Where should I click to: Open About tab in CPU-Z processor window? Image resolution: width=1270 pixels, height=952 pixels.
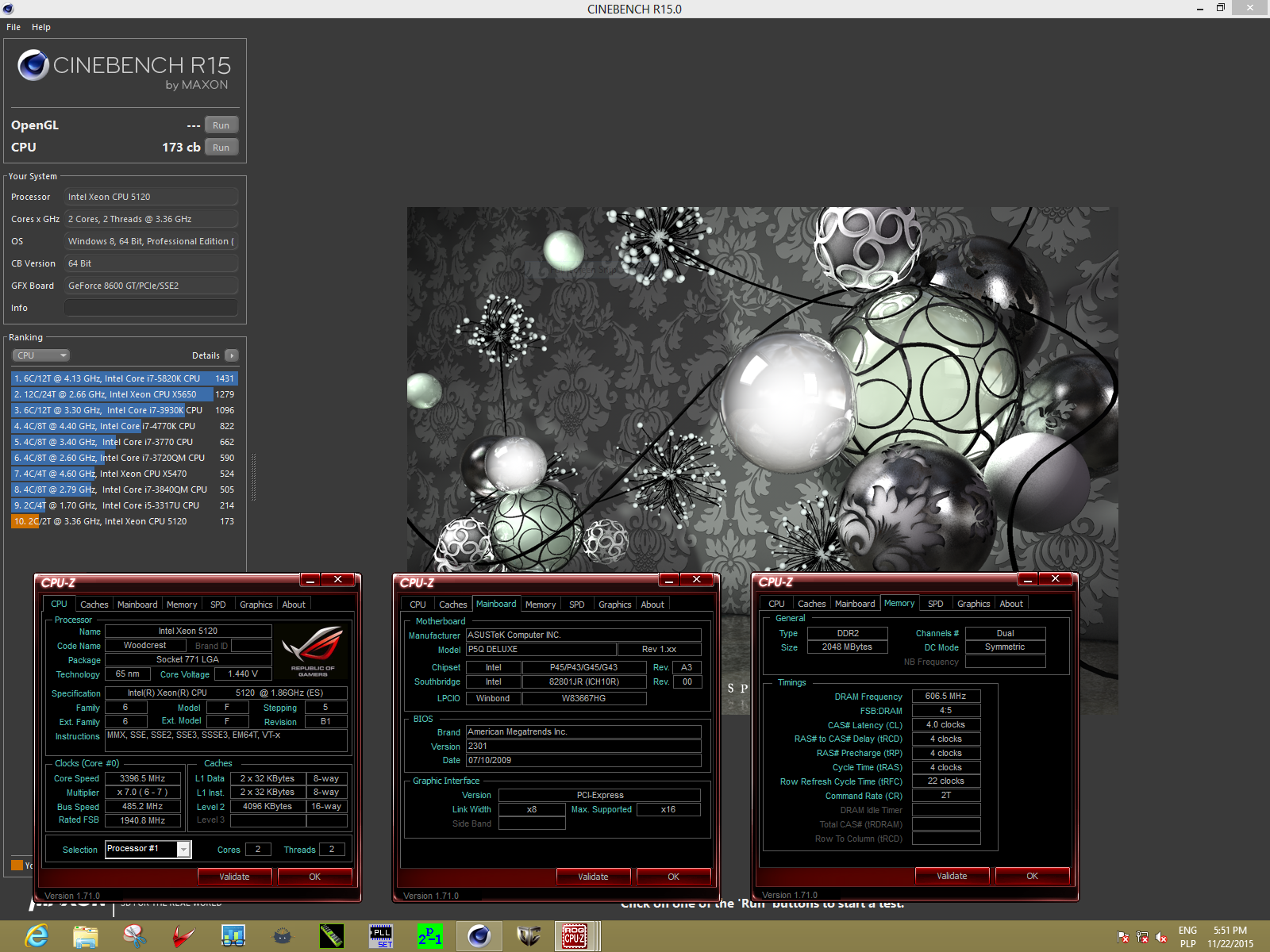pyautogui.click(x=294, y=605)
